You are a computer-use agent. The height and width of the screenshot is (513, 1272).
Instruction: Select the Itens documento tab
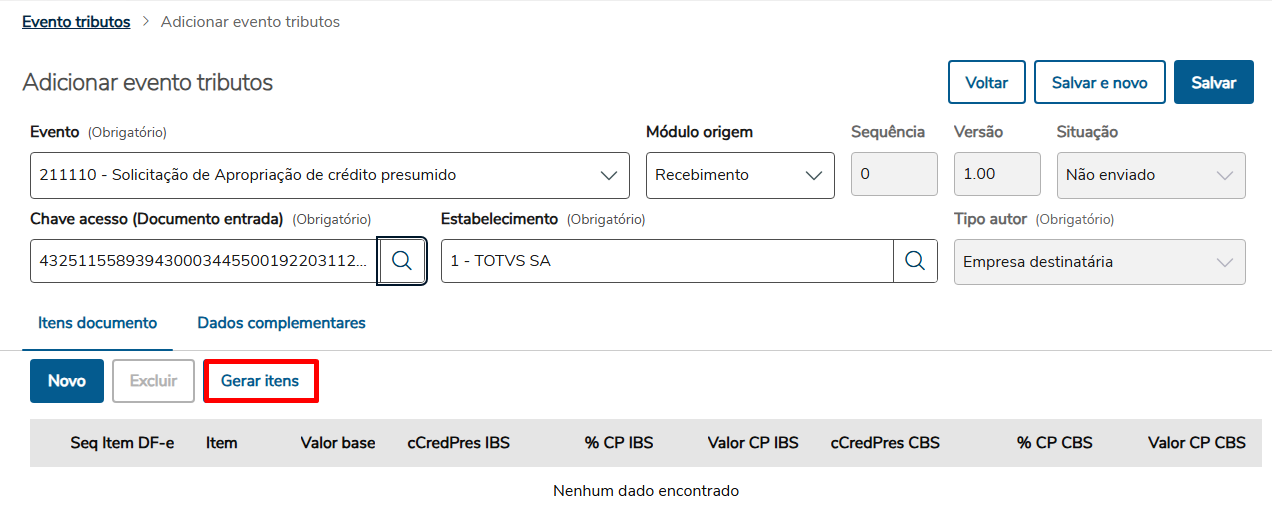[x=98, y=323]
